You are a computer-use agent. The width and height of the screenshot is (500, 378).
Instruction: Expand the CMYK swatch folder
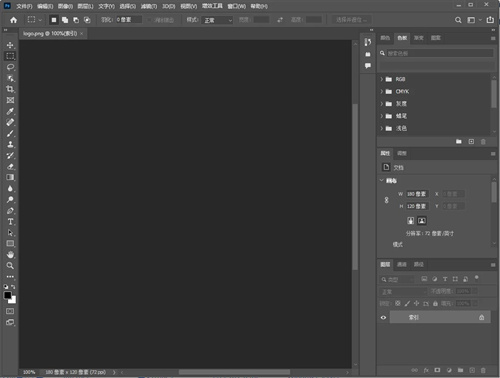pos(382,91)
